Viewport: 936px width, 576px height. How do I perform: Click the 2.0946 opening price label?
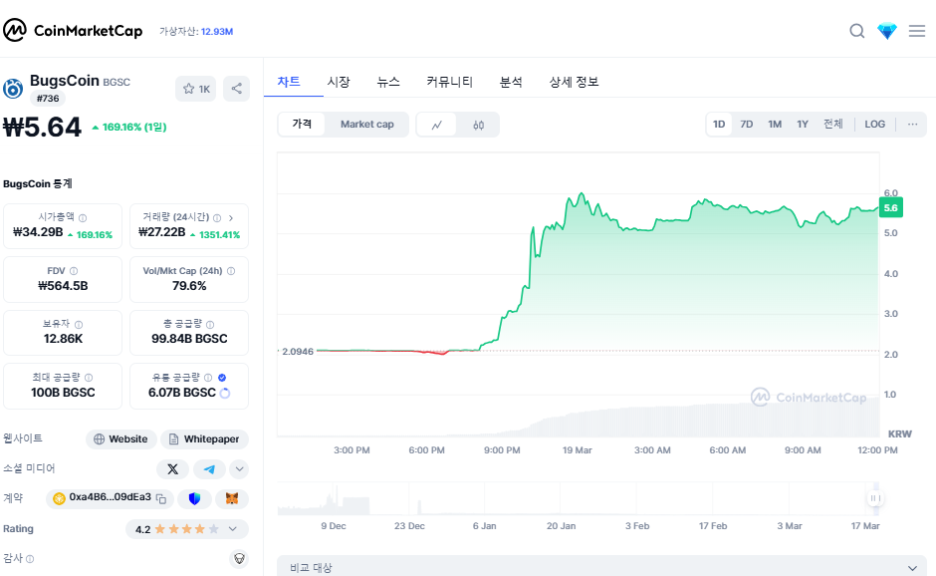(298, 352)
